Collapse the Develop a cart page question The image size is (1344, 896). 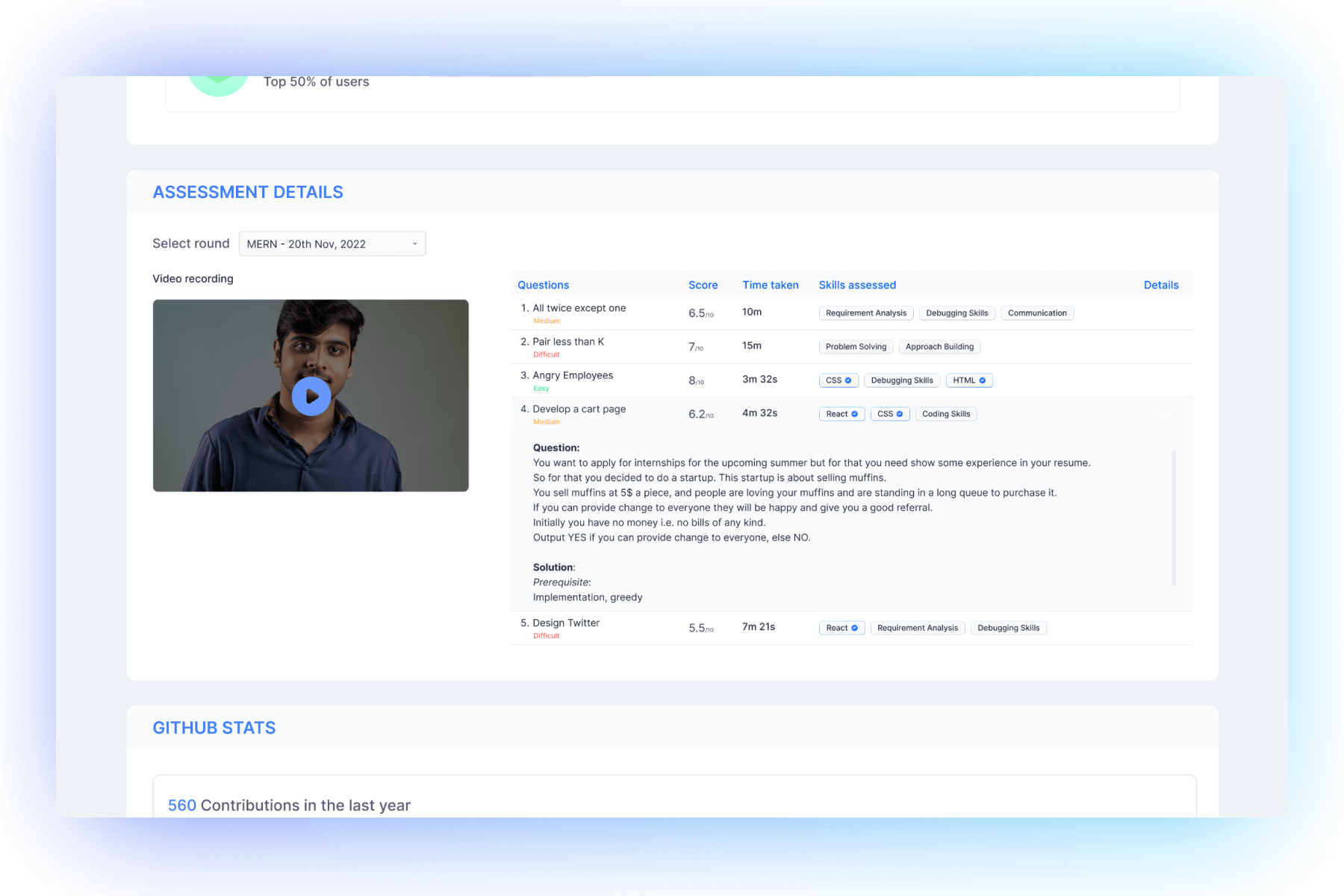[1167, 414]
